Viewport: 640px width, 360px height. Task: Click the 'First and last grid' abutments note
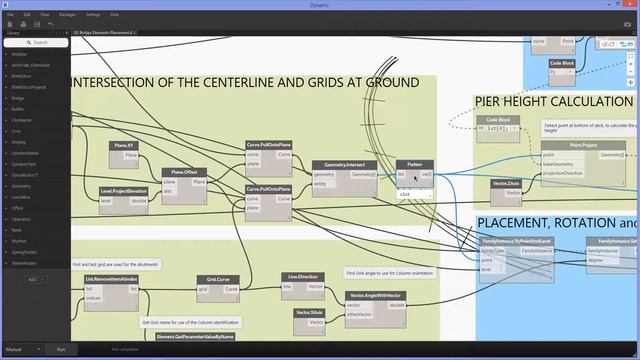116,264
